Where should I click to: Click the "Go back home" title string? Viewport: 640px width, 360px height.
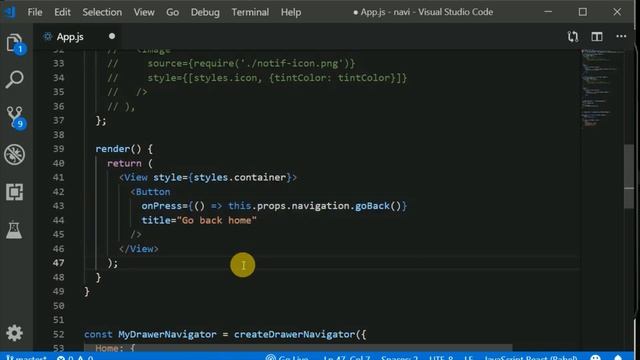pos(217,220)
